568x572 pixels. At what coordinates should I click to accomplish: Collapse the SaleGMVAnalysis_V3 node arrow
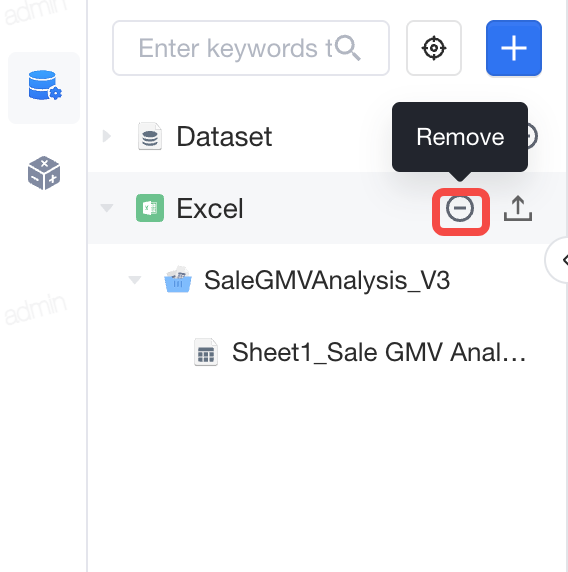135,280
